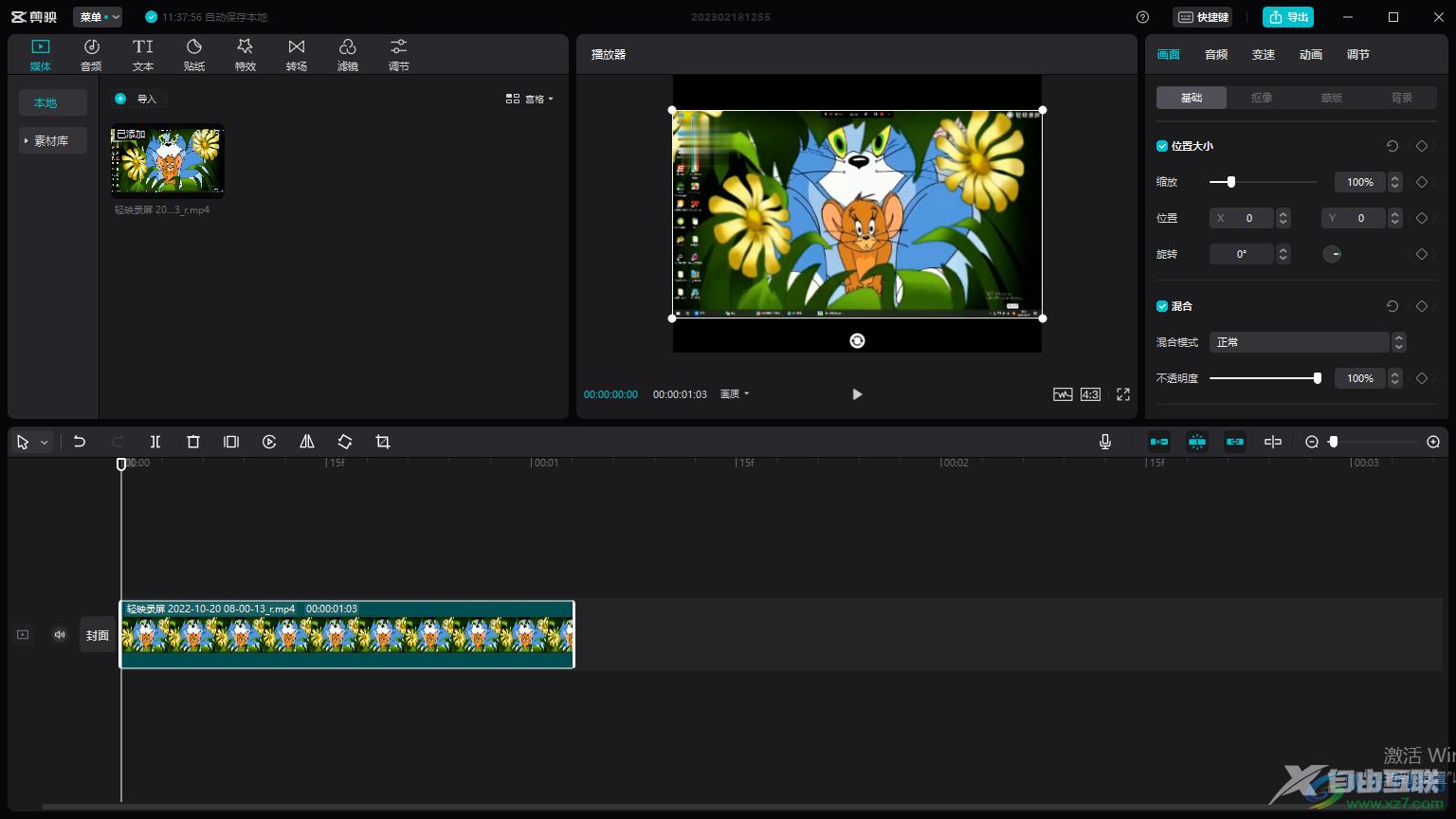The width and height of the screenshot is (1456, 819).
Task: Open the Adjust (调节) panel in top toolbar
Action: (x=399, y=55)
